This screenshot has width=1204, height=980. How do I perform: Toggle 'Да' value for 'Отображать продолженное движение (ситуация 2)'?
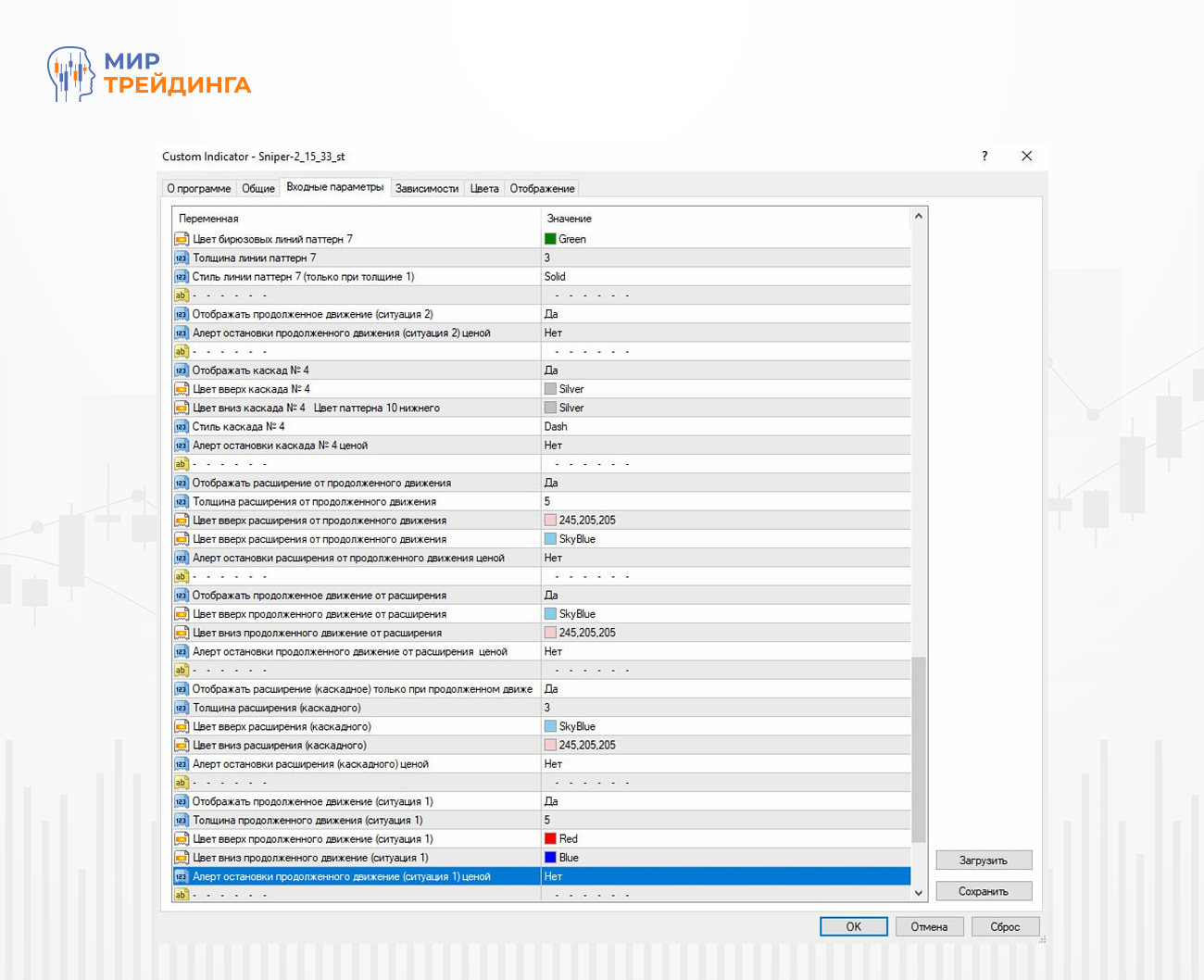pyautogui.click(x=551, y=314)
